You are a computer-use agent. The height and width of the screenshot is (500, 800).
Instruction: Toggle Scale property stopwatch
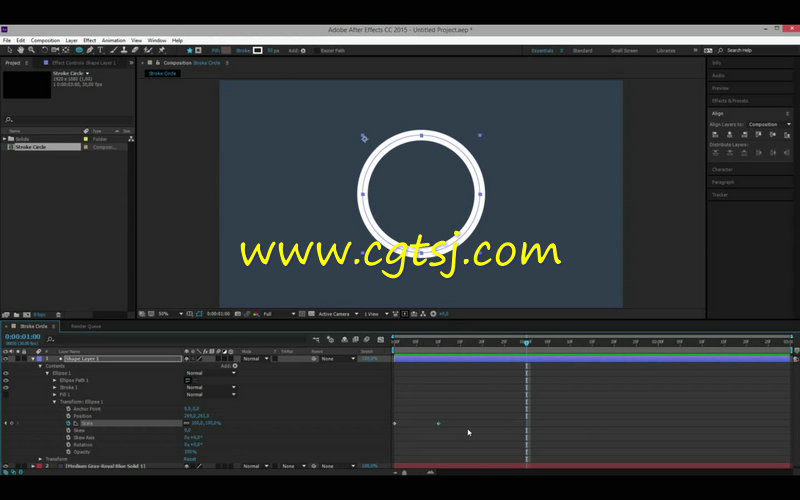(x=68, y=423)
